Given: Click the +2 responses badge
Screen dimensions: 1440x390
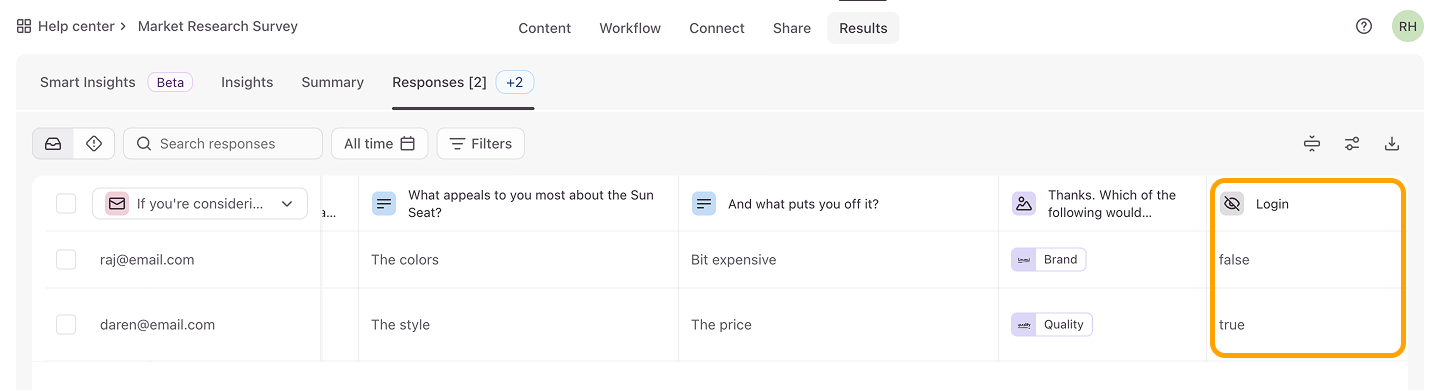Looking at the screenshot, I should pyautogui.click(x=514, y=83).
